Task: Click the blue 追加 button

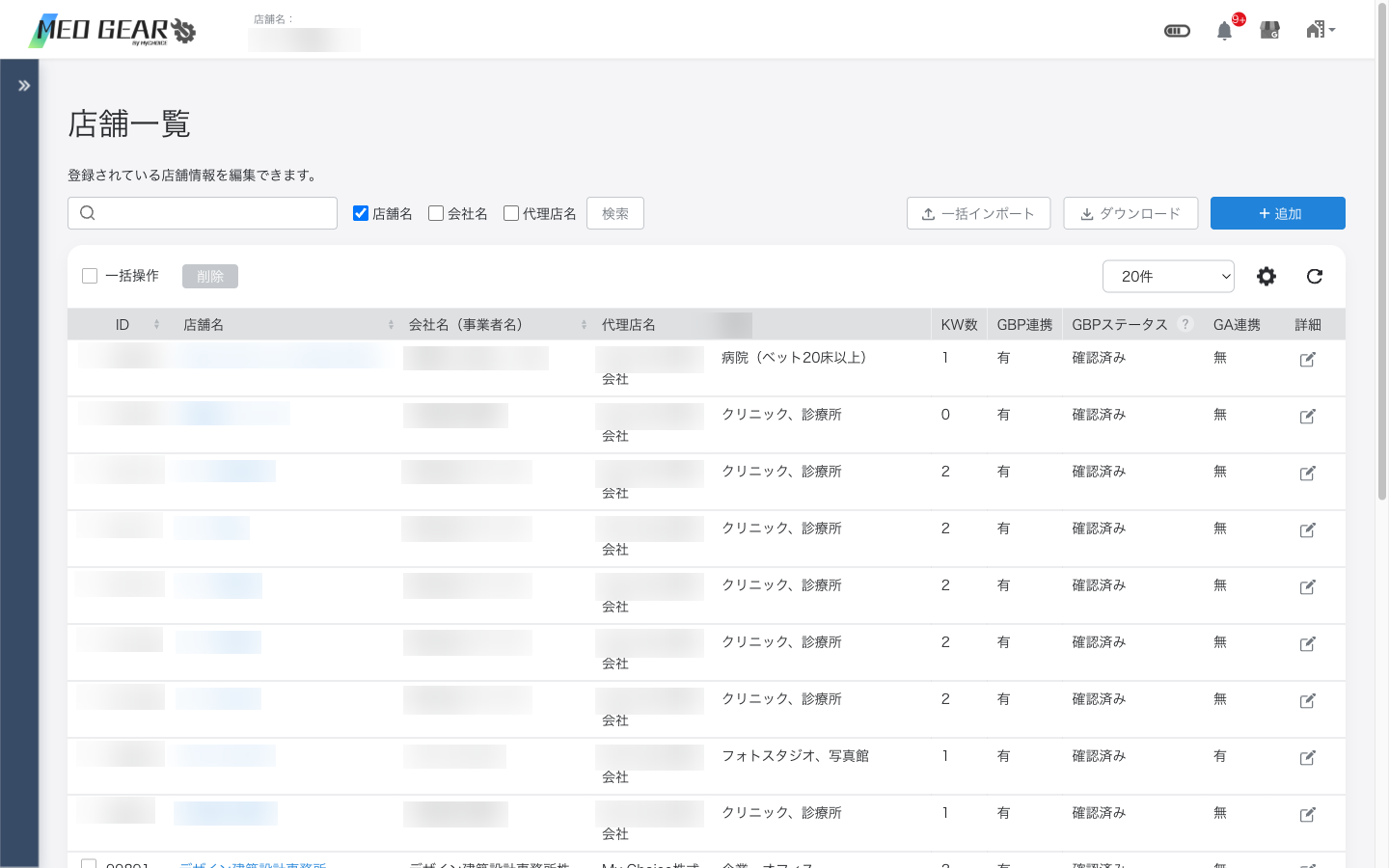Action: pyautogui.click(x=1278, y=213)
